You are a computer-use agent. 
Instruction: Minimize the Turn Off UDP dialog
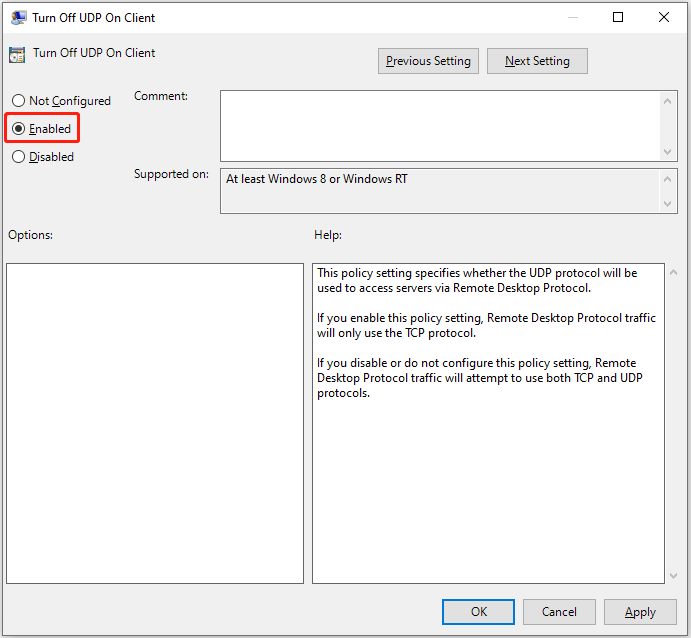coord(572,17)
